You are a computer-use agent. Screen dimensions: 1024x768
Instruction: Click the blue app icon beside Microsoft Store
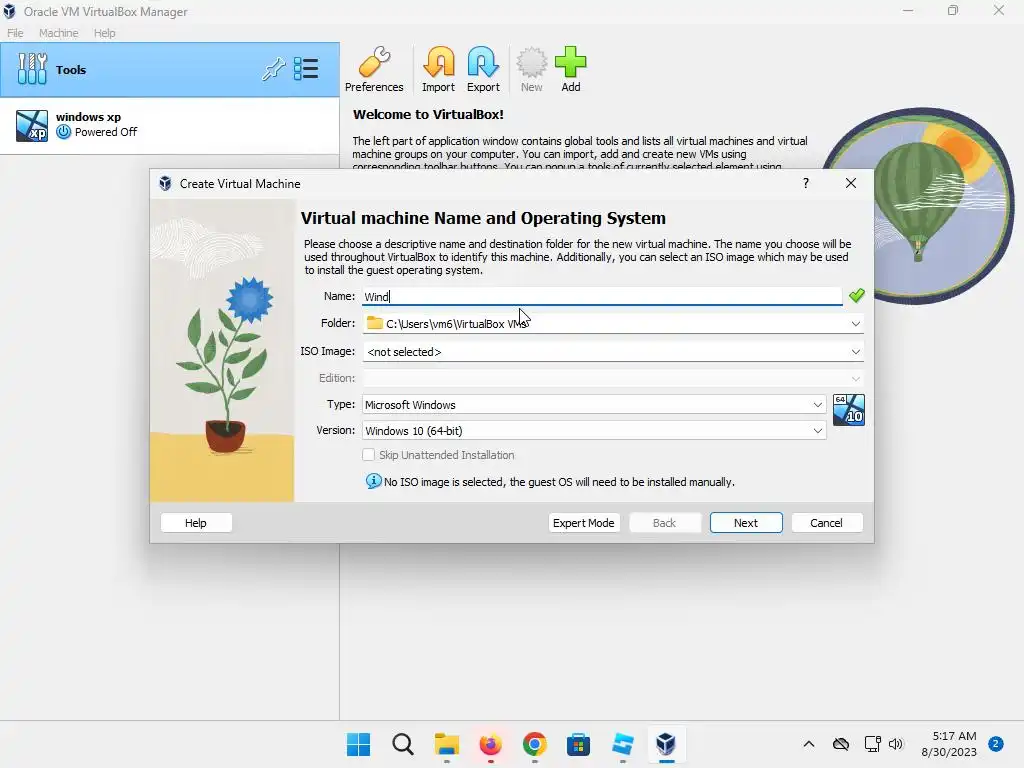pyautogui.click(x=622, y=744)
